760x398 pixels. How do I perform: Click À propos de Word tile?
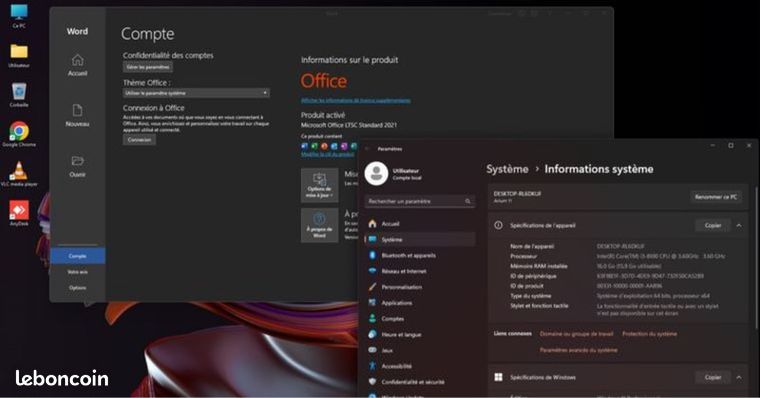[319, 225]
